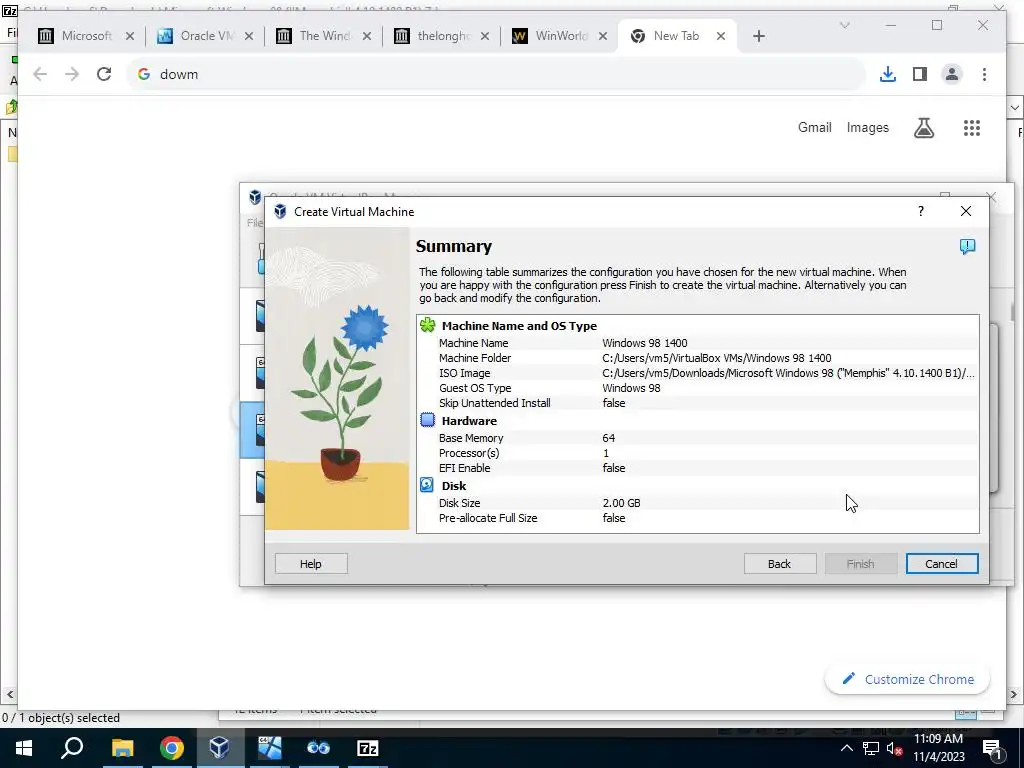The width and height of the screenshot is (1024, 768).
Task: Toggle expert mode icon in the Summary dialog
Action: point(967,246)
